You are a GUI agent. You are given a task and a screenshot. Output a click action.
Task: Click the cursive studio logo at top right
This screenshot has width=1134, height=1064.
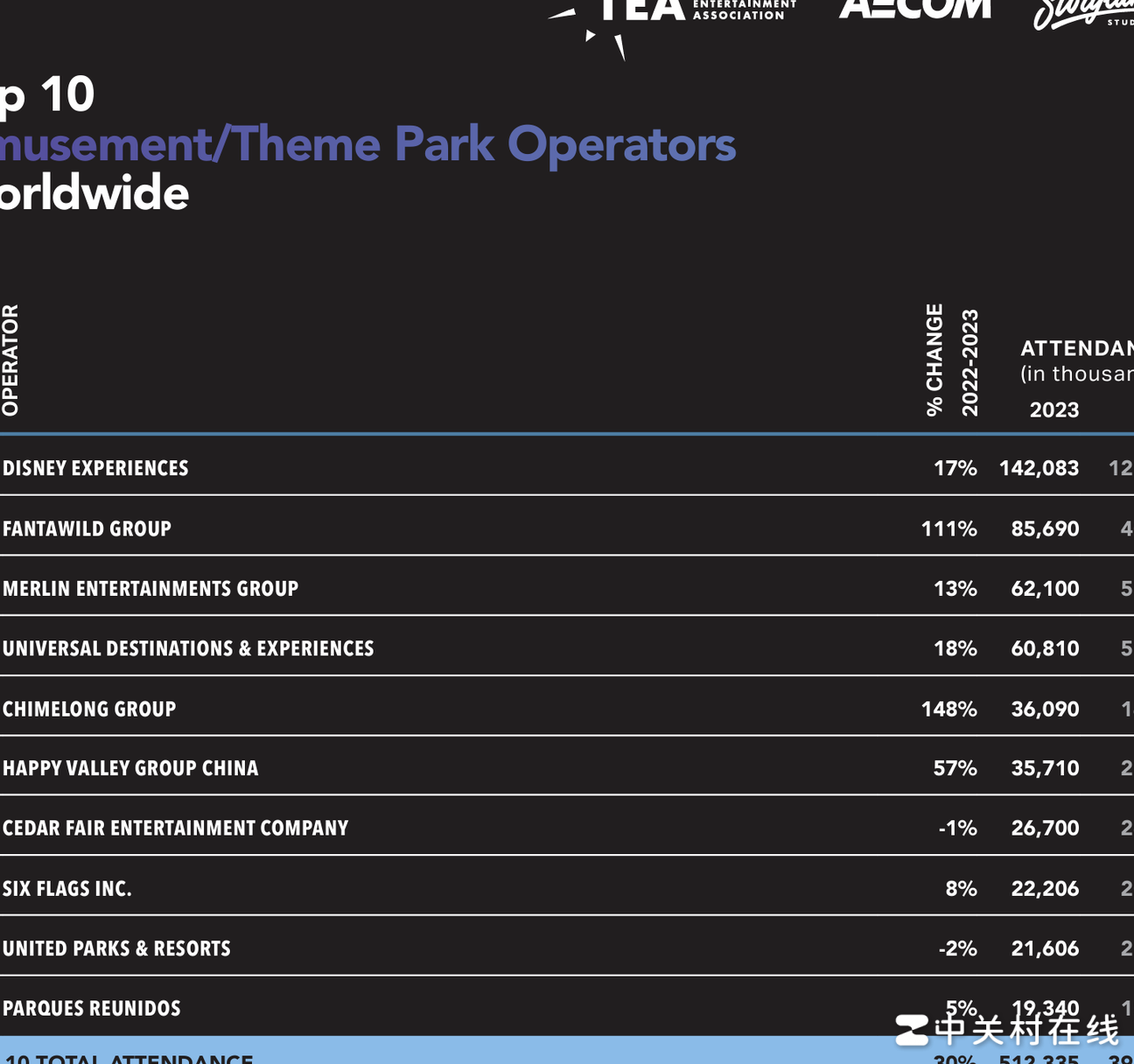1082,12
